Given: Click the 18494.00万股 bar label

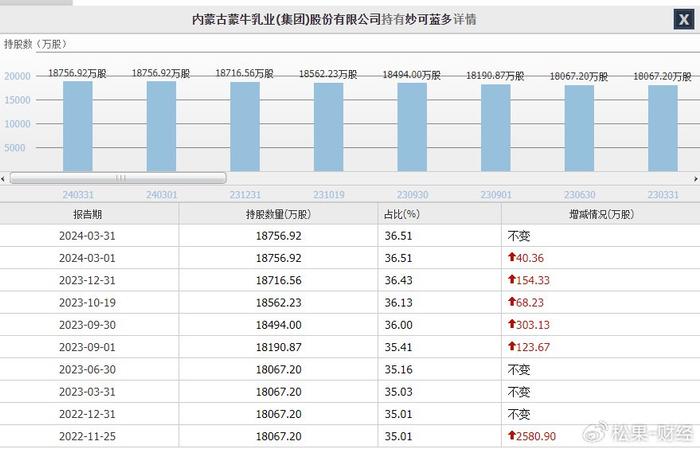Looking at the screenshot, I should pos(412,75).
